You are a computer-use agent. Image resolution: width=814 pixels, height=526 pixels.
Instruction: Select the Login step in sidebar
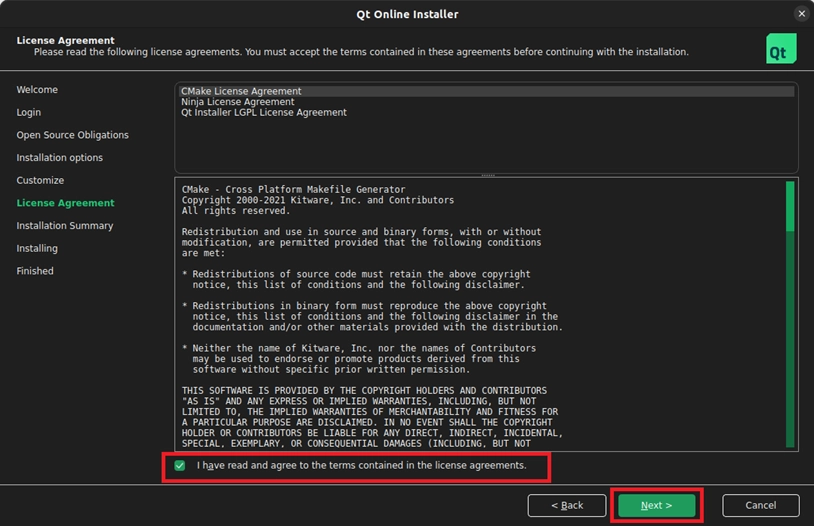point(29,113)
